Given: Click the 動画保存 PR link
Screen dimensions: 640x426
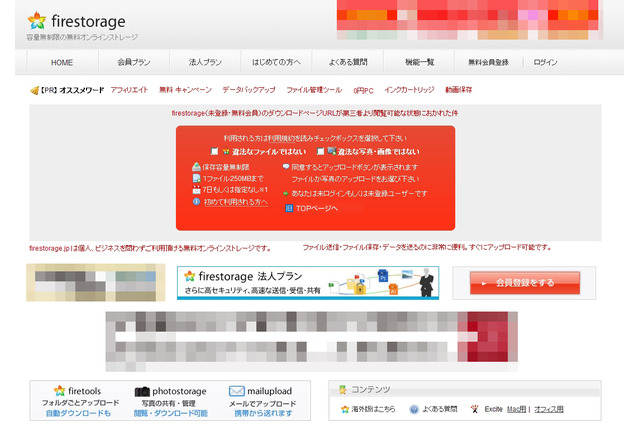Looking at the screenshot, I should coord(458,90).
